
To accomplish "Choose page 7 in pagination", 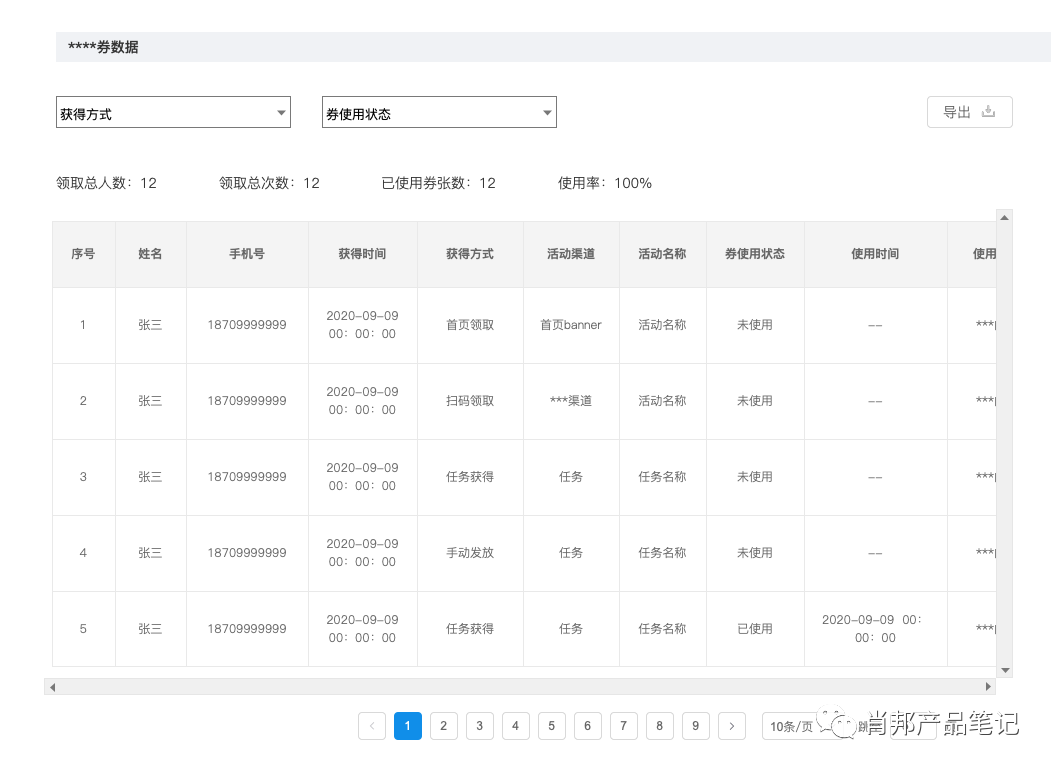I will 623,726.
